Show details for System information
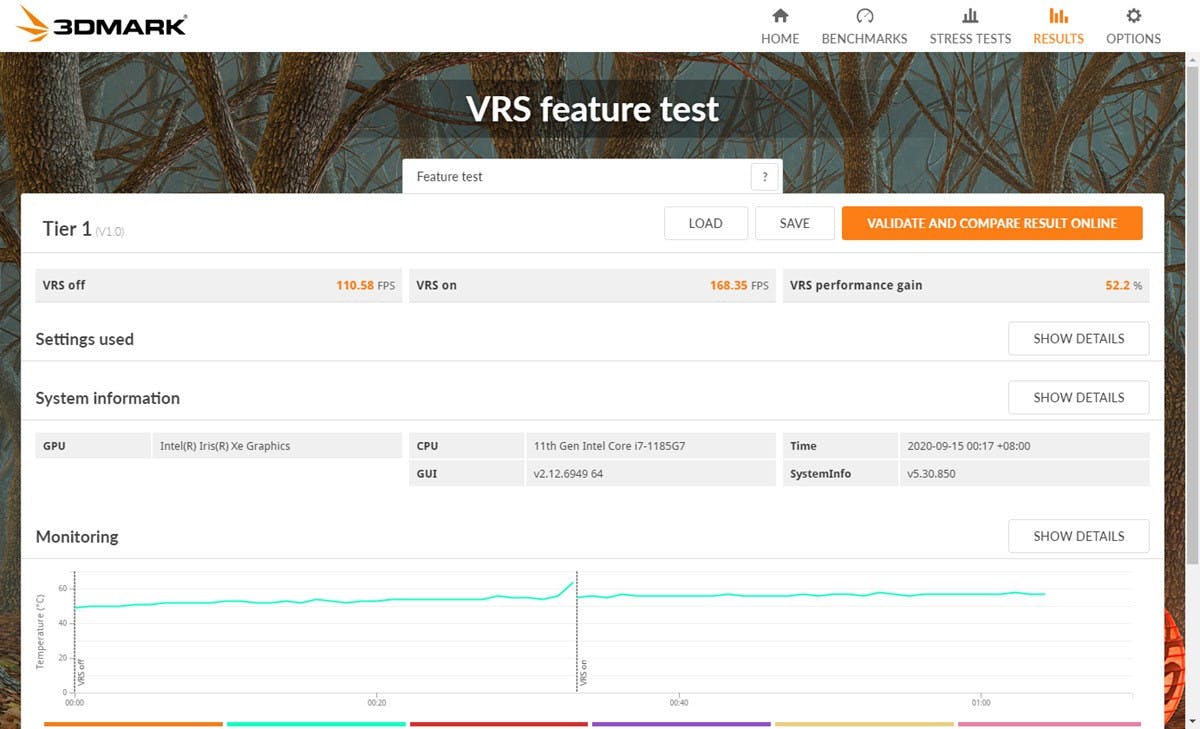The height and width of the screenshot is (729, 1200). (1078, 397)
